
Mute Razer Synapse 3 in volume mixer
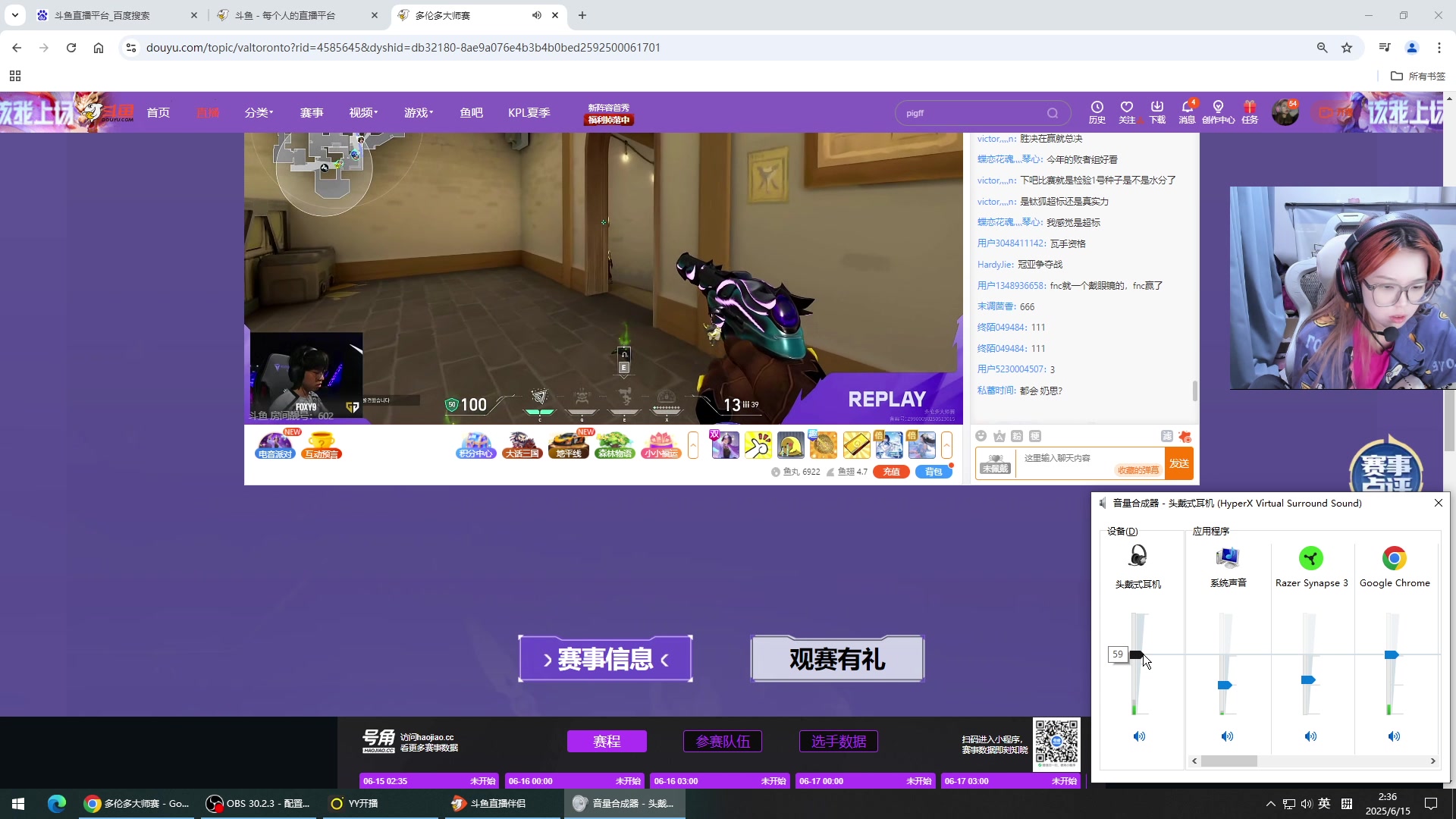click(1310, 736)
